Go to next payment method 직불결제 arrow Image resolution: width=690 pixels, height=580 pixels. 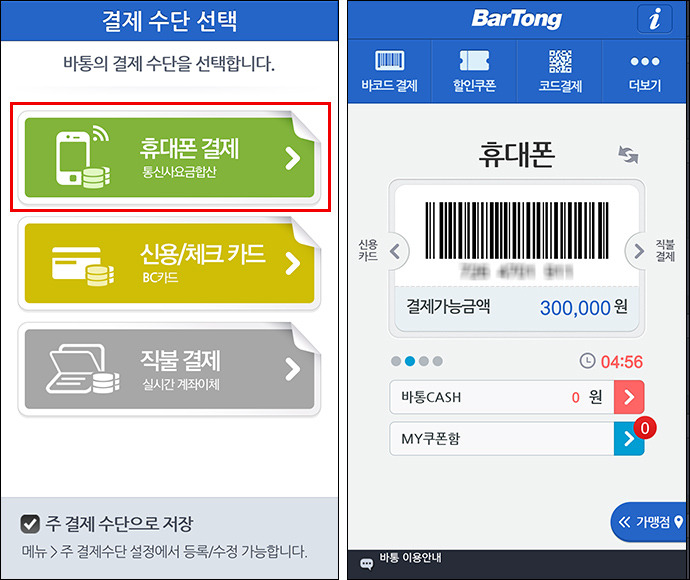(638, 251)
